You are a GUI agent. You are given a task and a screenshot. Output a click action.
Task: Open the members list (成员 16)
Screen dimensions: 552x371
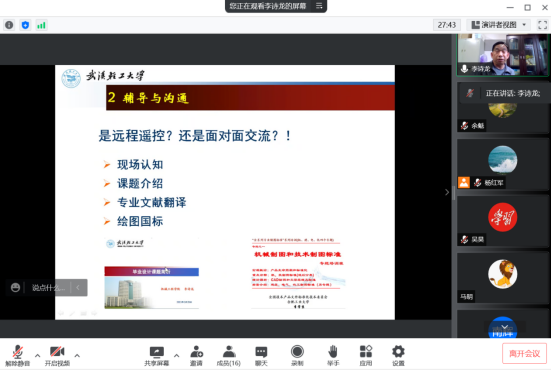(x=229, y=356)
